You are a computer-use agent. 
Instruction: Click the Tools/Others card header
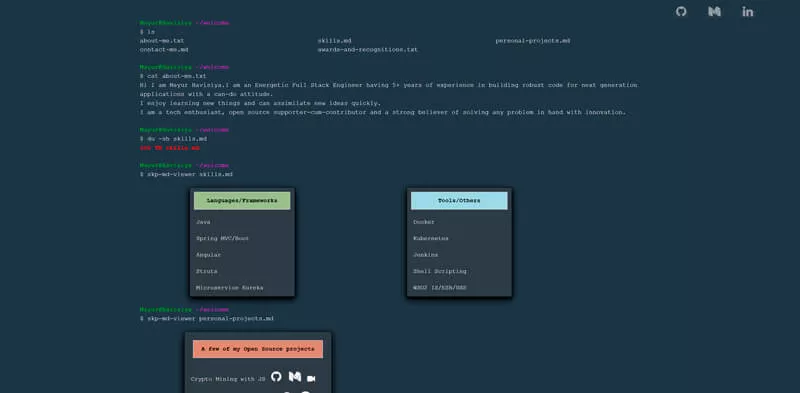[x=459, y=201]
